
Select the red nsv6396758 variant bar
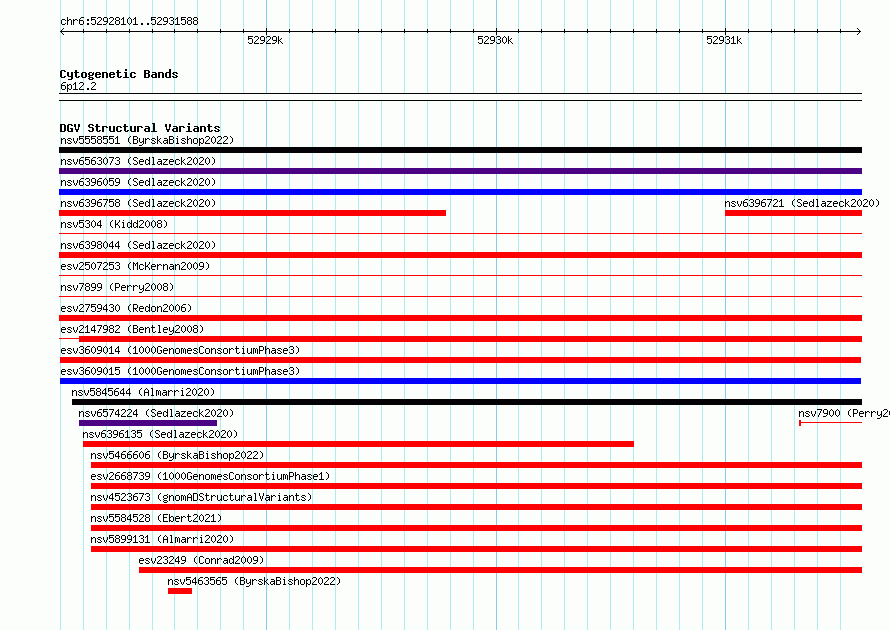coord(253,213)
